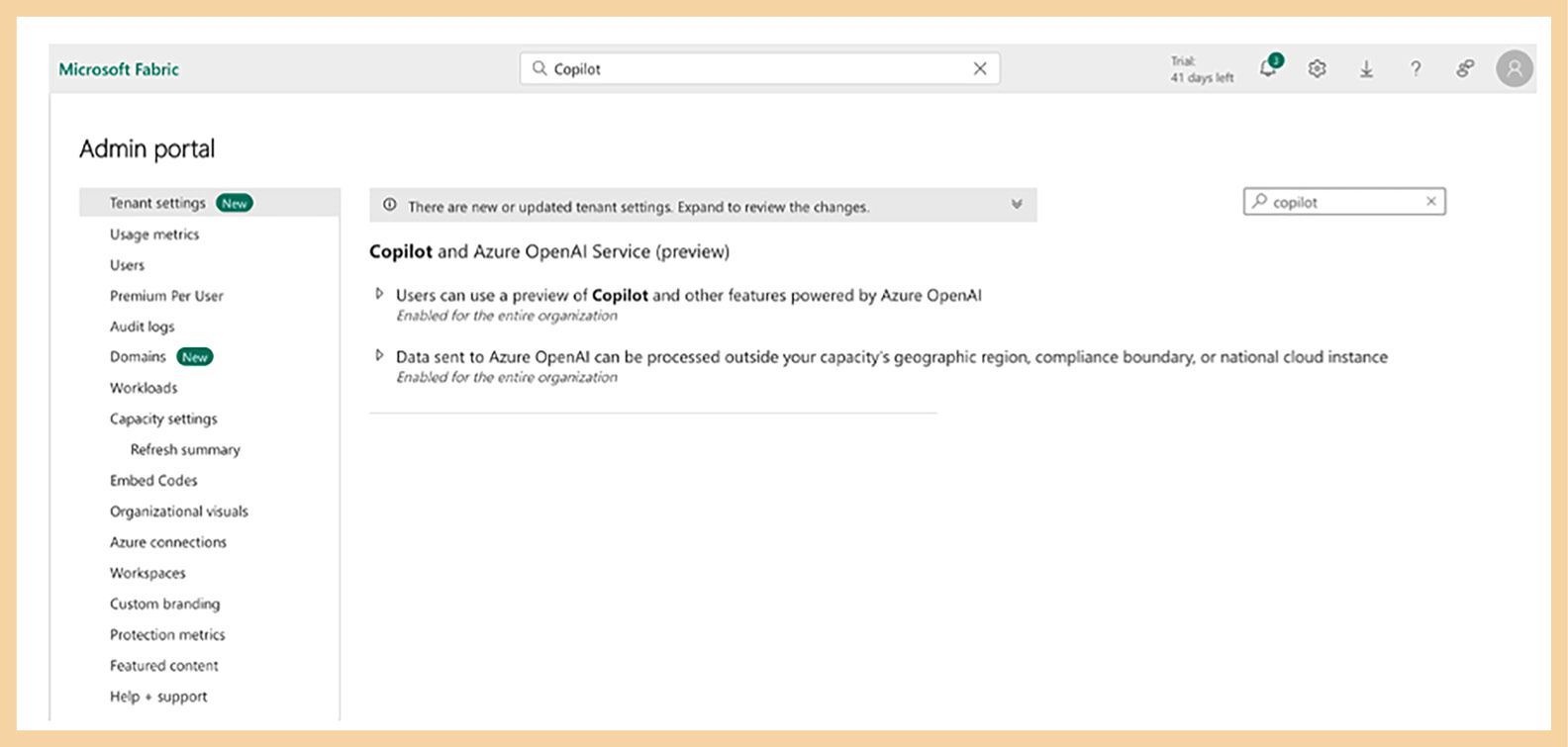View Audit logs
This screenshot has width=1568, height=747.
[x=142, y=327]
